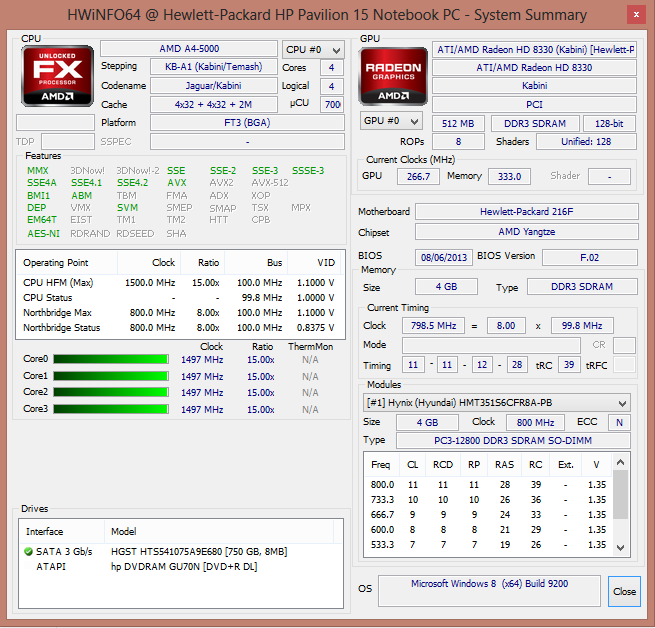Click the ECC value N field

pos(619,422)
